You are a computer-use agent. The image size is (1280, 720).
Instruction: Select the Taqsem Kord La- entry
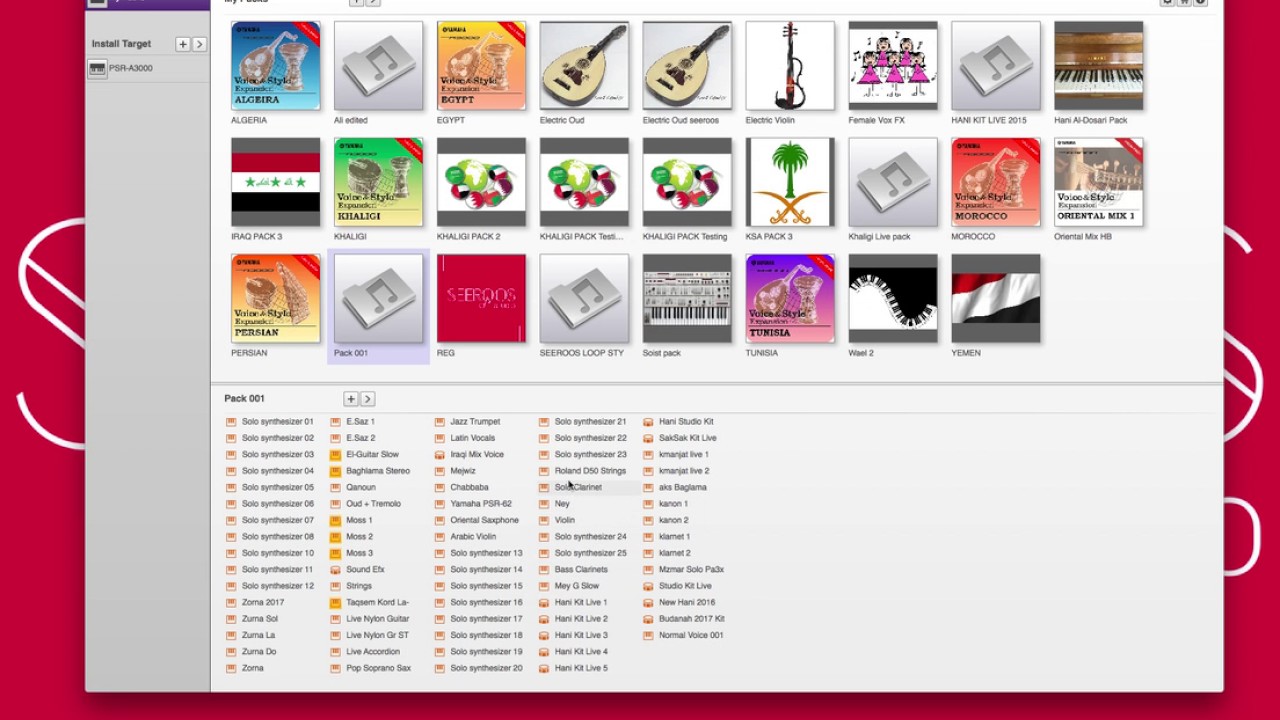coord(377,602)
